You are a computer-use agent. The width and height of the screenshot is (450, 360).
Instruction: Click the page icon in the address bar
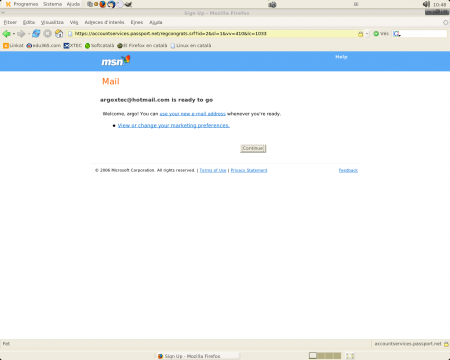tap(70, 34)
